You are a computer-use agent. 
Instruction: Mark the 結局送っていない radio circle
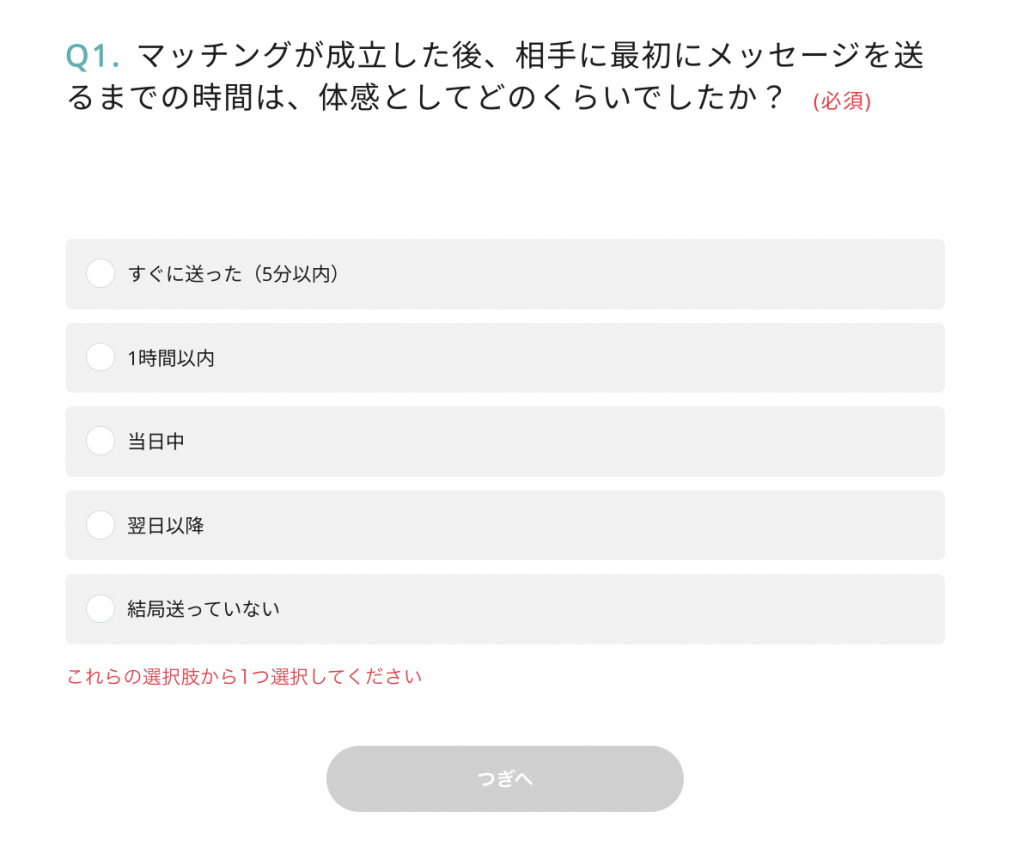click(x=100, y=608)
